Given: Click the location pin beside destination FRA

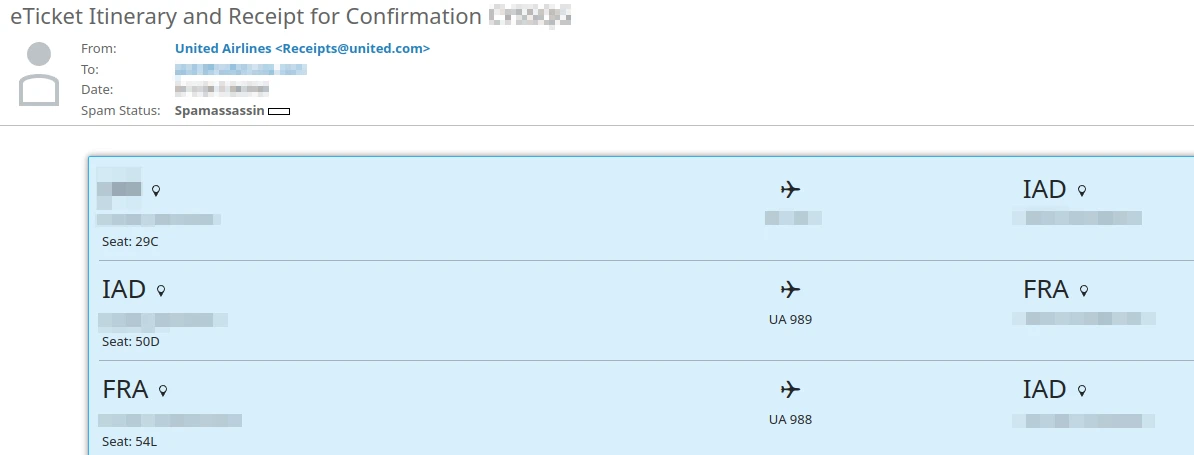Looking at the screenshot, I should pos(1084,291).
